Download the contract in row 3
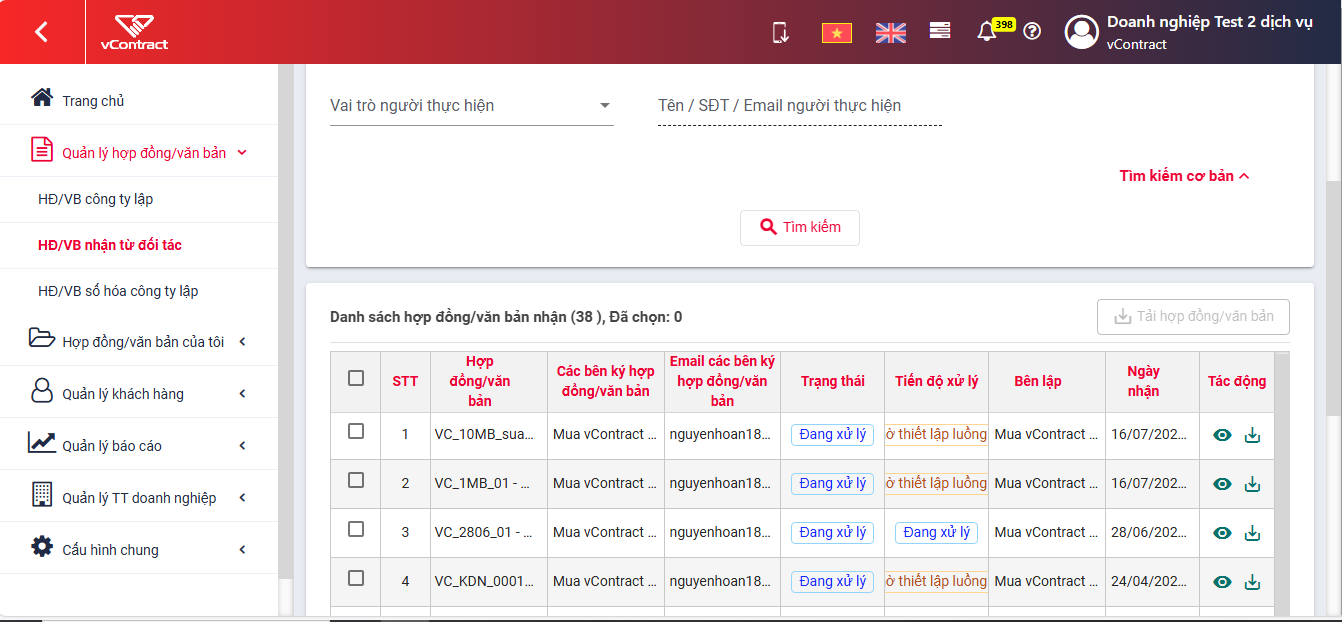Screen dimensions: 1342x622 point(1252,533)
